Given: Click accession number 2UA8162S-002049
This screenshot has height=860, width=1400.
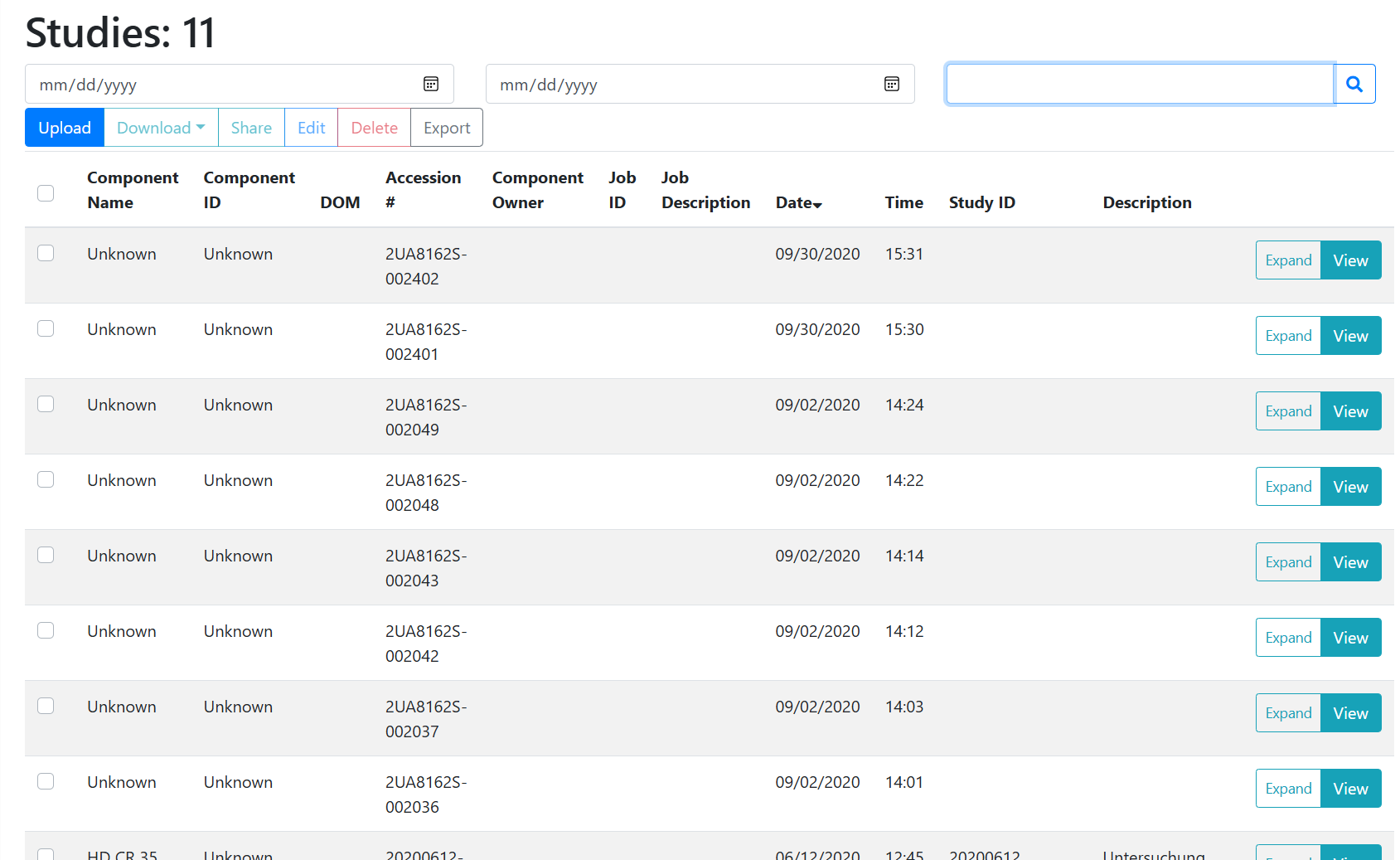Looking at the screenshot, I should pyautogui.click(x=426, y=417).
